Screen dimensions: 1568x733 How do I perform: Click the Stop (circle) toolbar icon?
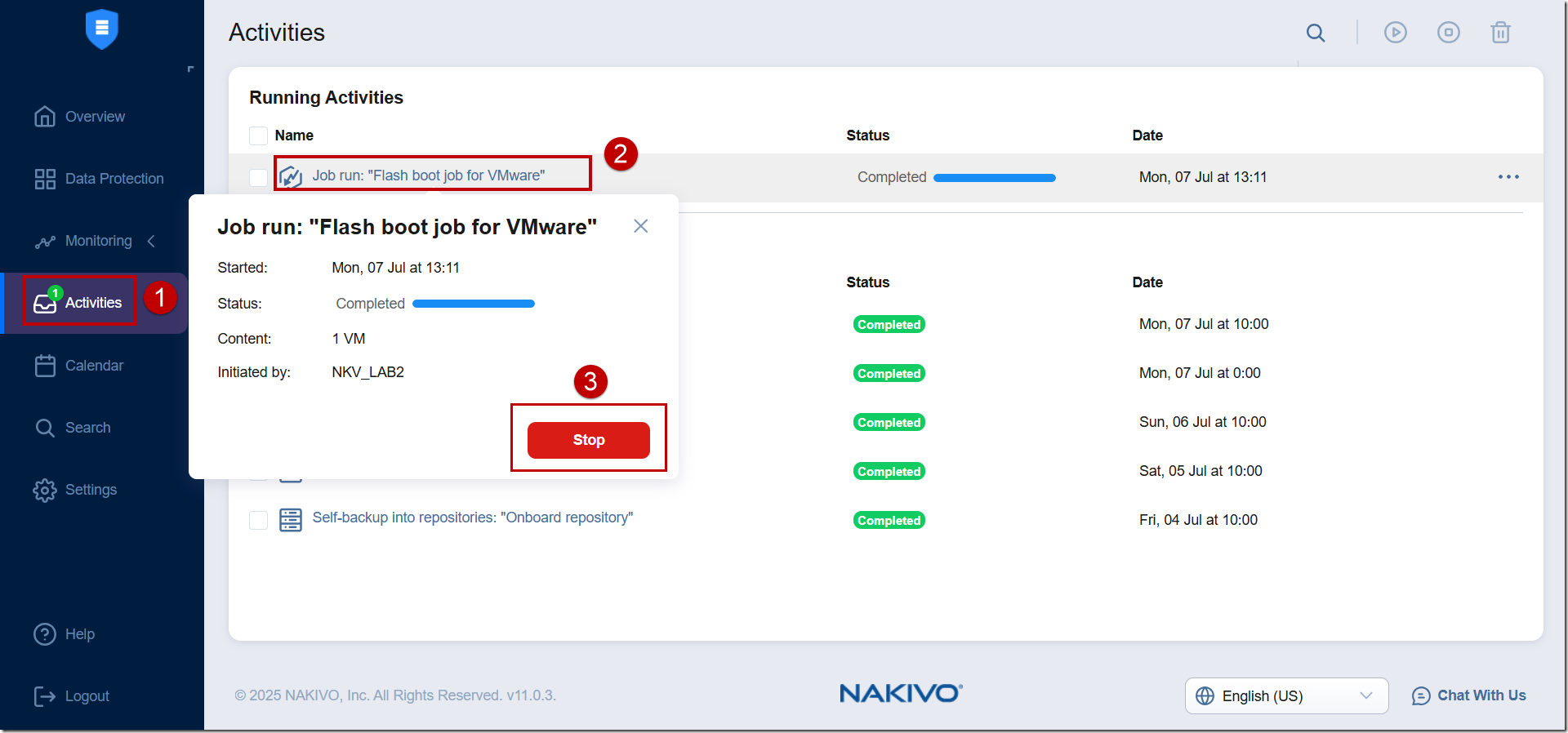tap(1449, 33)
